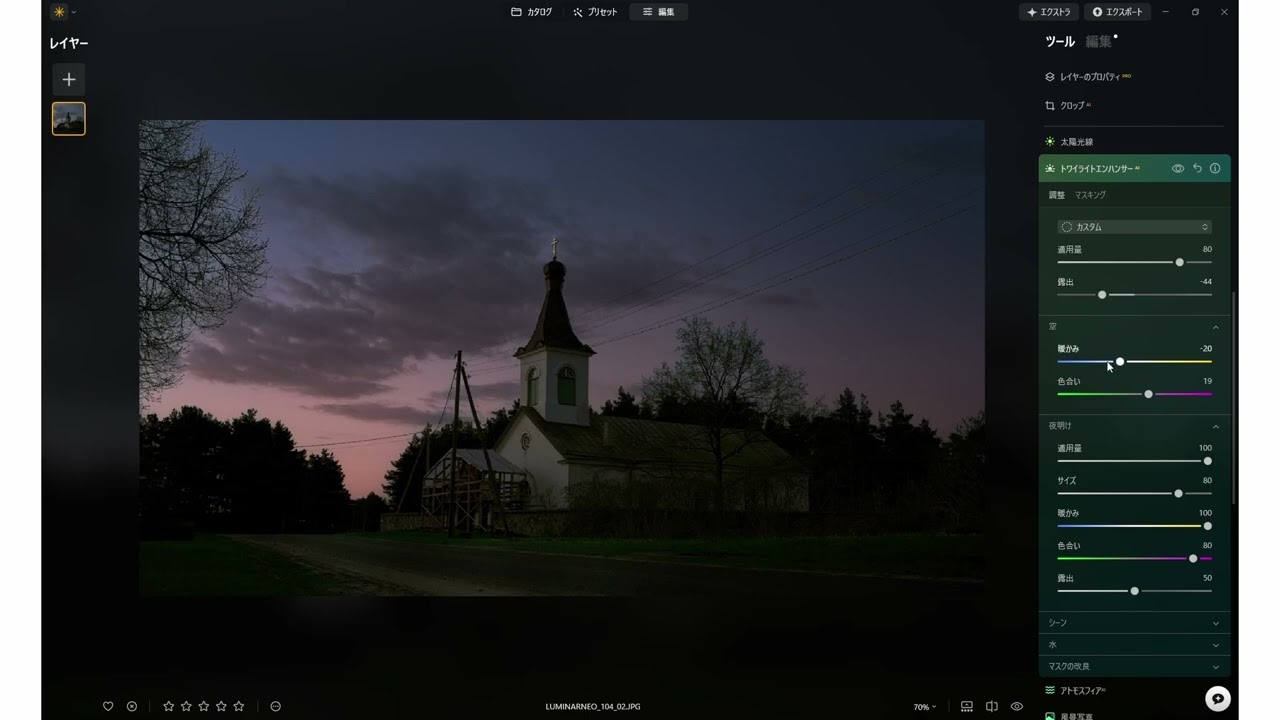
Task: Open the chat support bubble
Action: click(x=1217, y=698)
